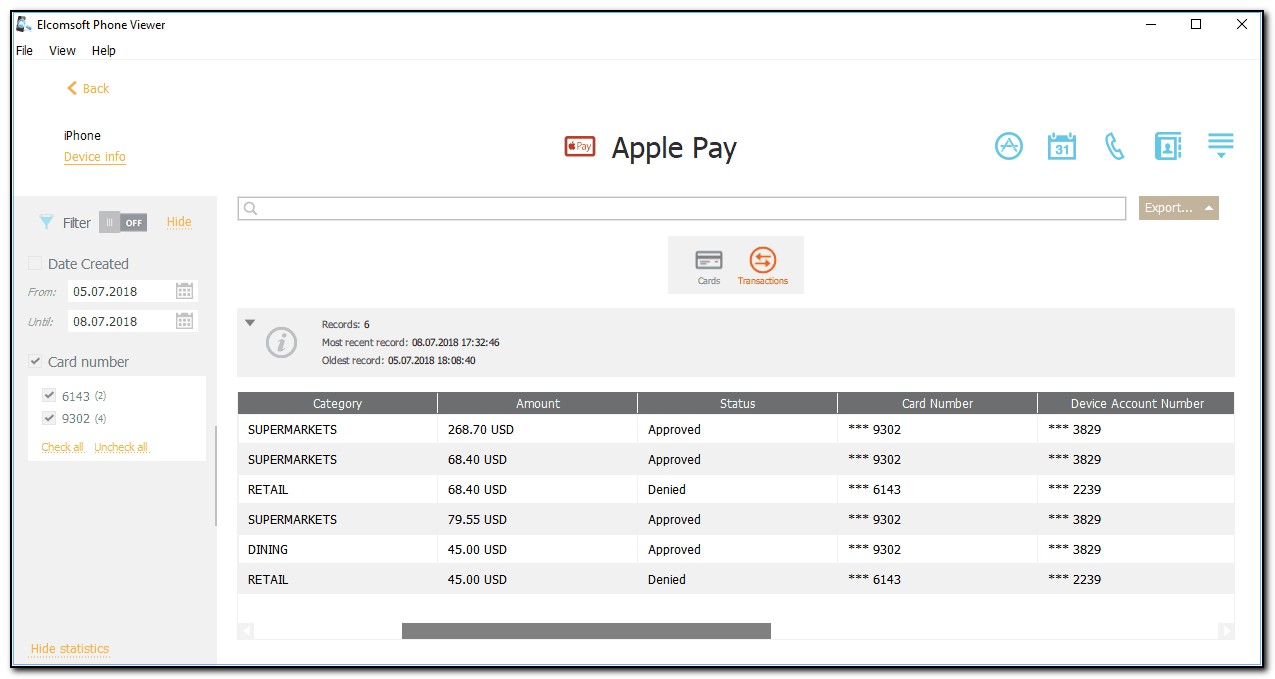Uncheck card number 6143 checkbox
Image resolution: width=1275 pixels, height=679 pixels.
pyautogui.click(x=49, y=396)
